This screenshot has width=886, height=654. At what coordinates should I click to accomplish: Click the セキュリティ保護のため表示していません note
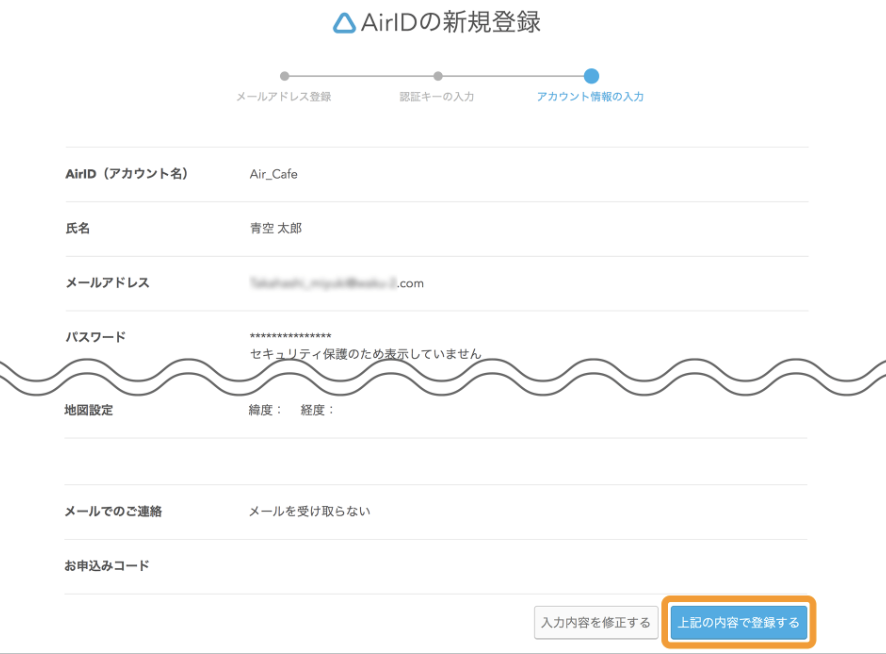click(x=366, y=354)
